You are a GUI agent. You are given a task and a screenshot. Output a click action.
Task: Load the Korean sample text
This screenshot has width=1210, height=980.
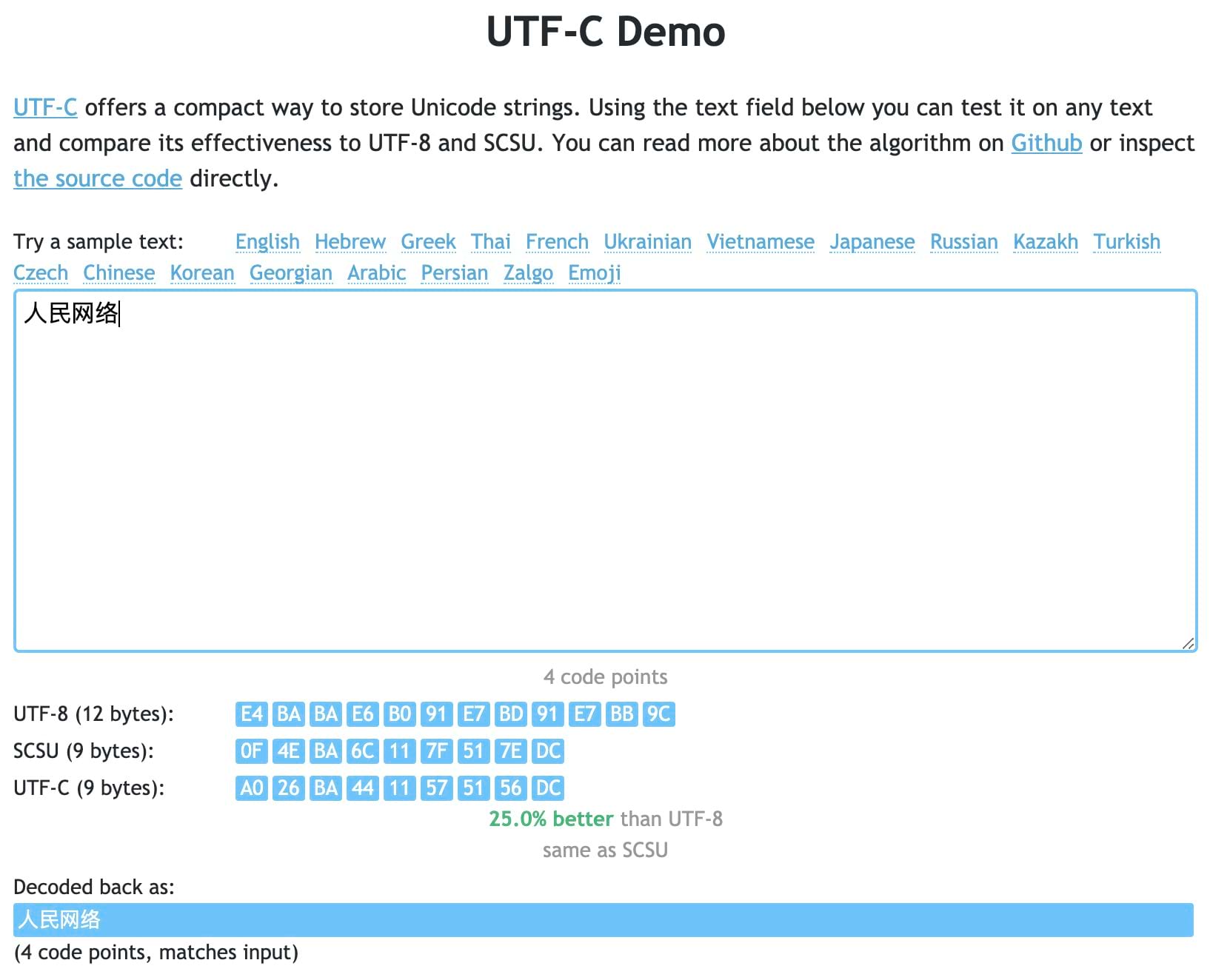(202, 273)
